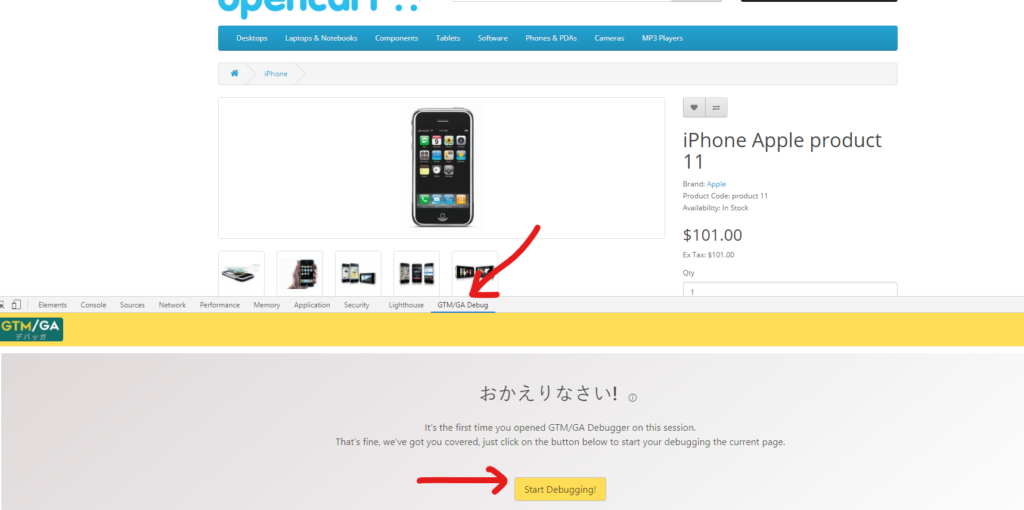Switch to the GTM/GA Debug tab

462,305
